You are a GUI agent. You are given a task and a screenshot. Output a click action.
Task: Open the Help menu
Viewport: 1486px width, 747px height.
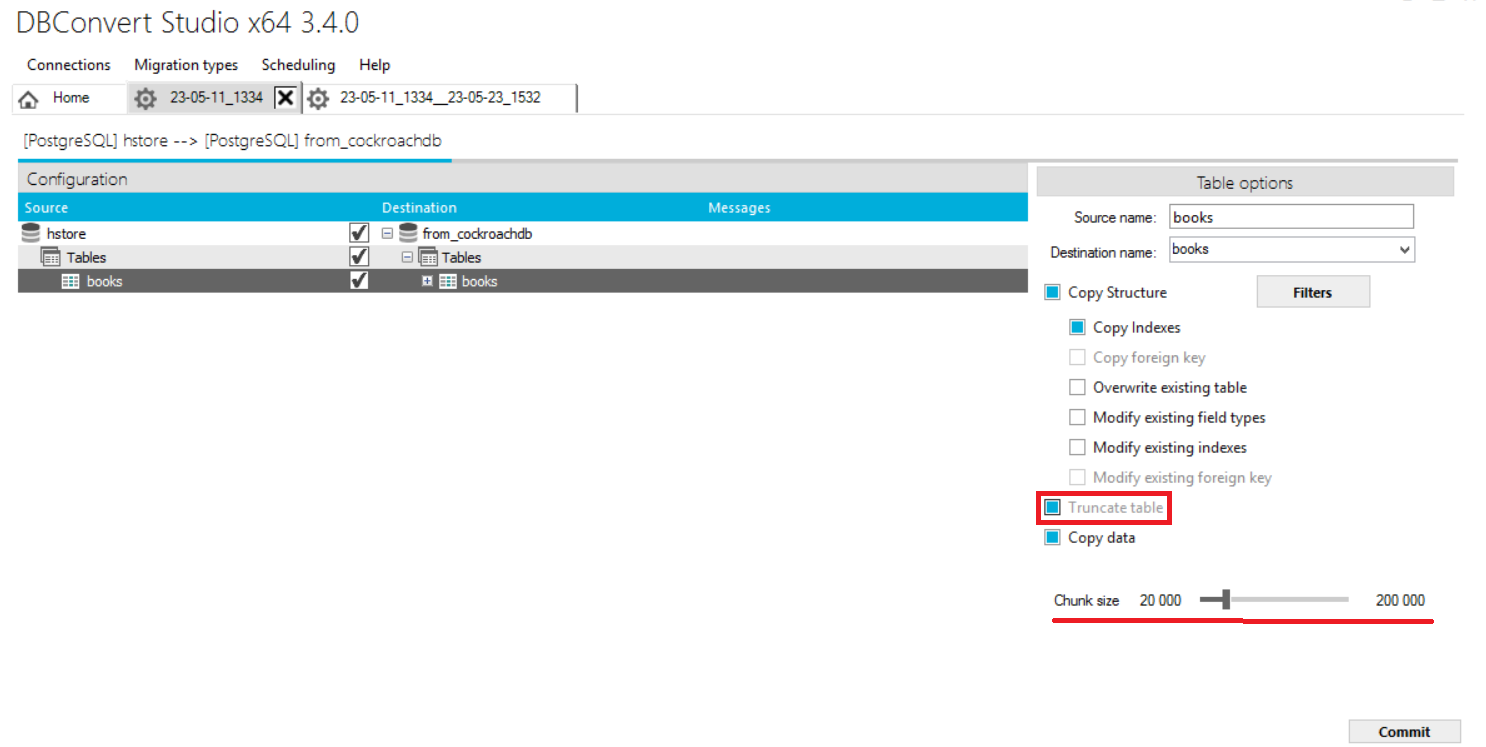coord(374,65)
